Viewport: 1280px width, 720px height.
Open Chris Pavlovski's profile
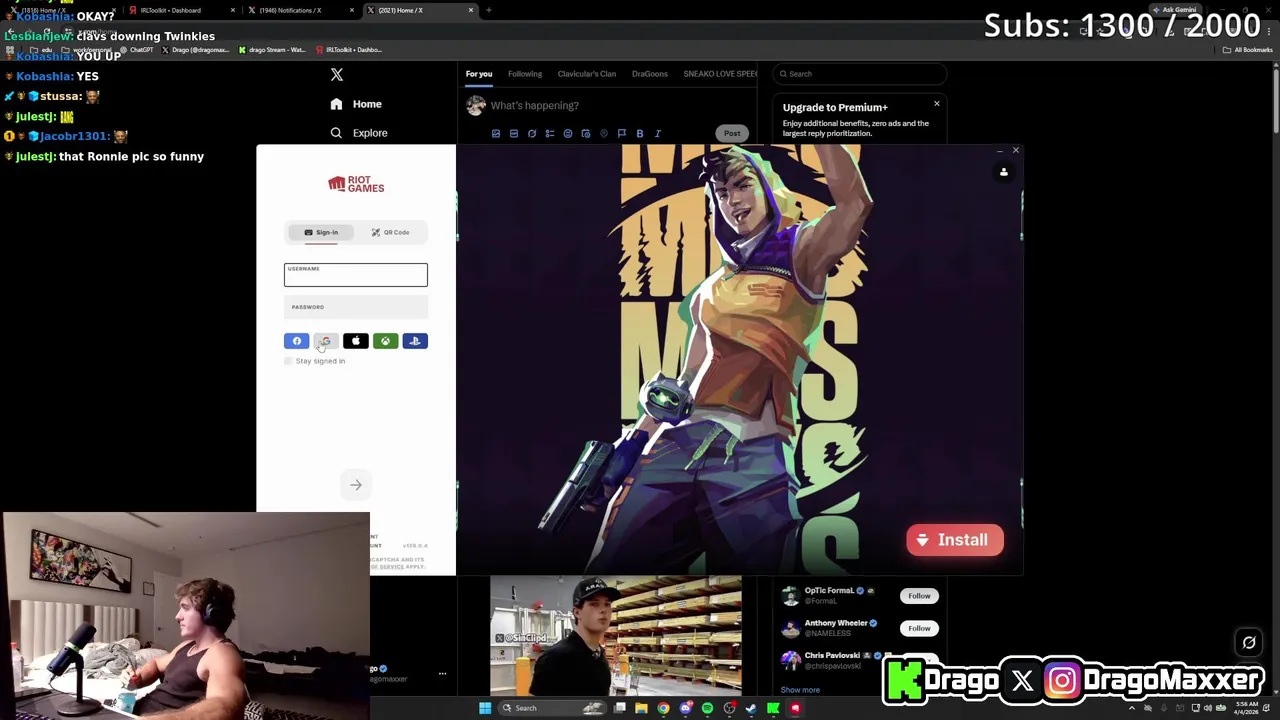point(832,656)
